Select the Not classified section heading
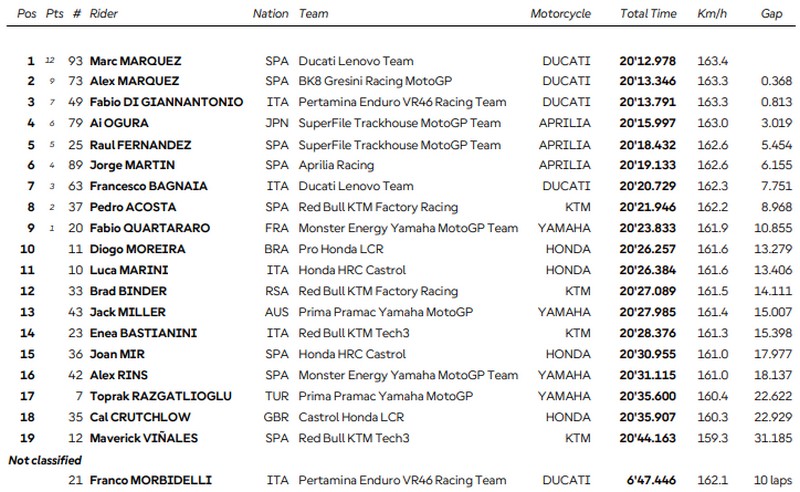800x492 pixels. click(45, 460)
